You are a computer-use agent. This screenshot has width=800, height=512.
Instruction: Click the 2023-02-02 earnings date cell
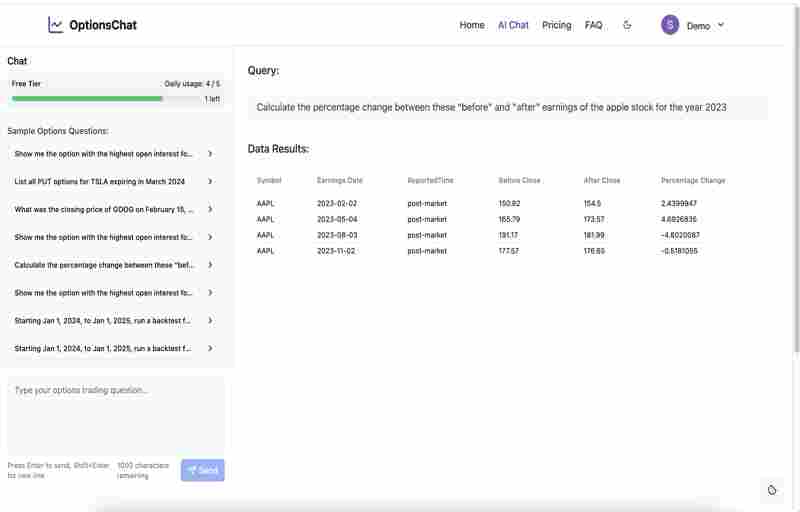[x=337, y=203]
